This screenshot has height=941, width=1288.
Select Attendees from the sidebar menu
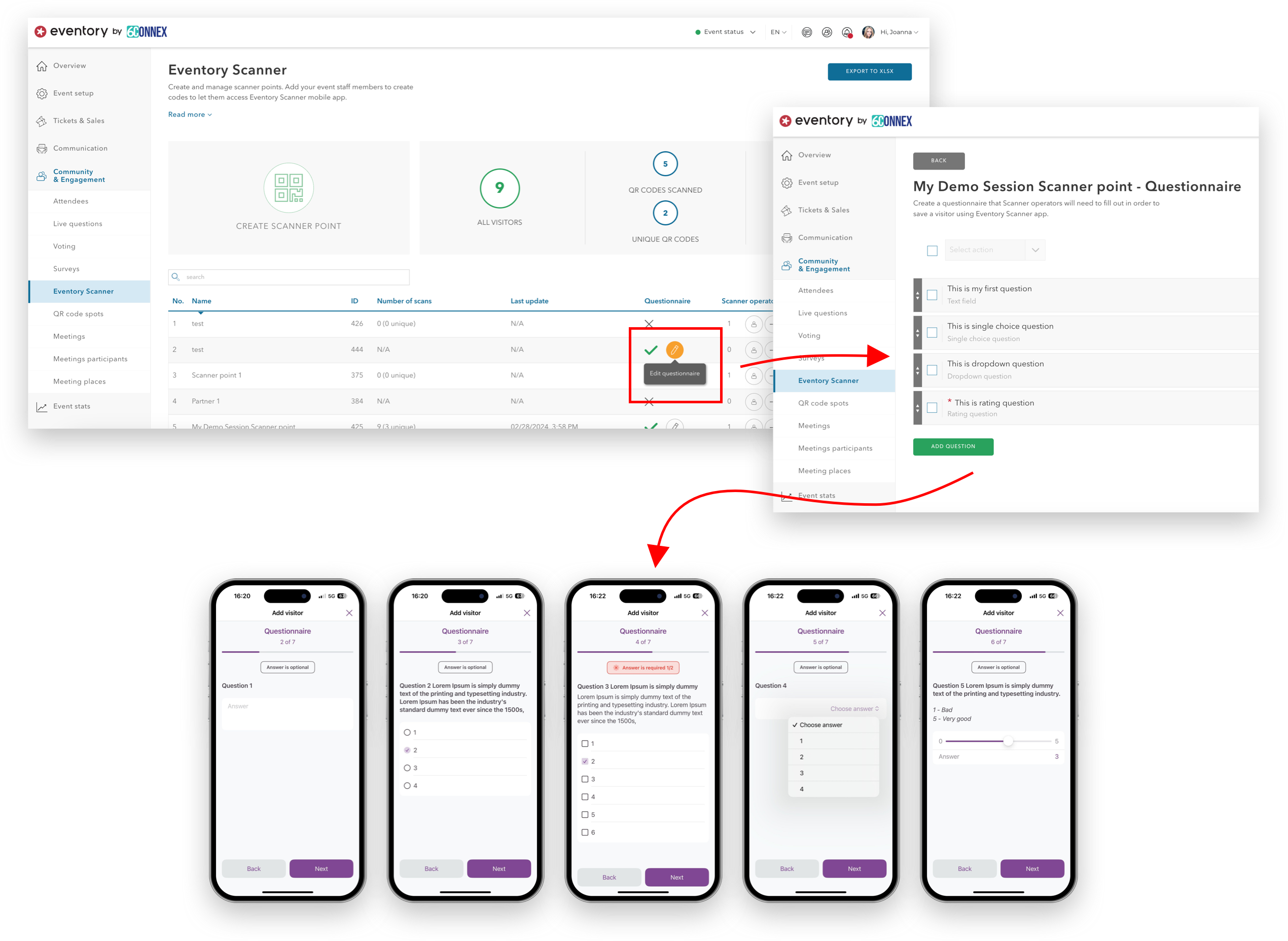71,201
